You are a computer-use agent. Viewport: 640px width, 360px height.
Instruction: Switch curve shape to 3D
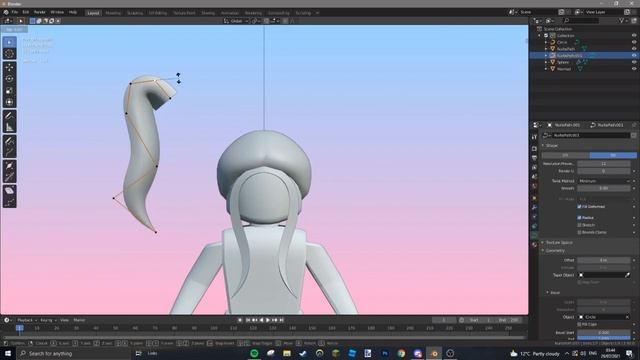pos(613,155)
